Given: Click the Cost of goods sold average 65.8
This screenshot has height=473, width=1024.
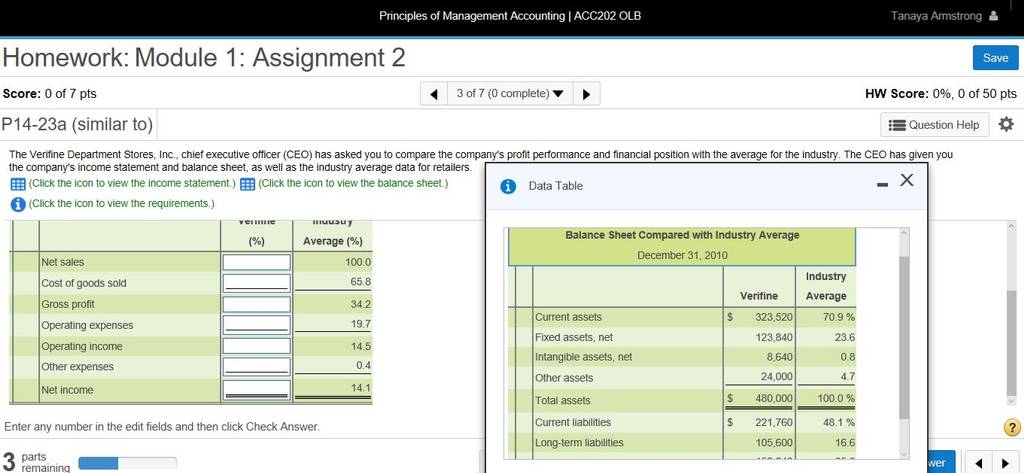Looking at the screenshot, I should tap(360, 282).
